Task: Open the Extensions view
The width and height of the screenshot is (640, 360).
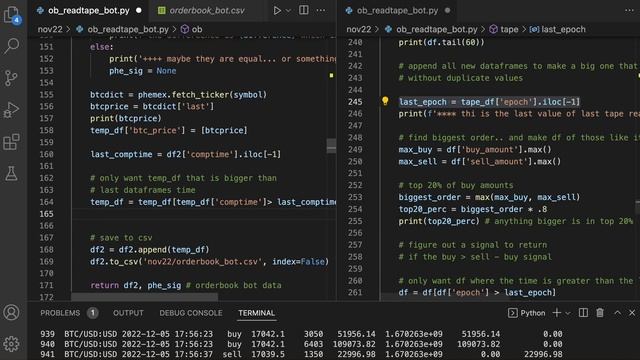Action: (x=11, y=142)
